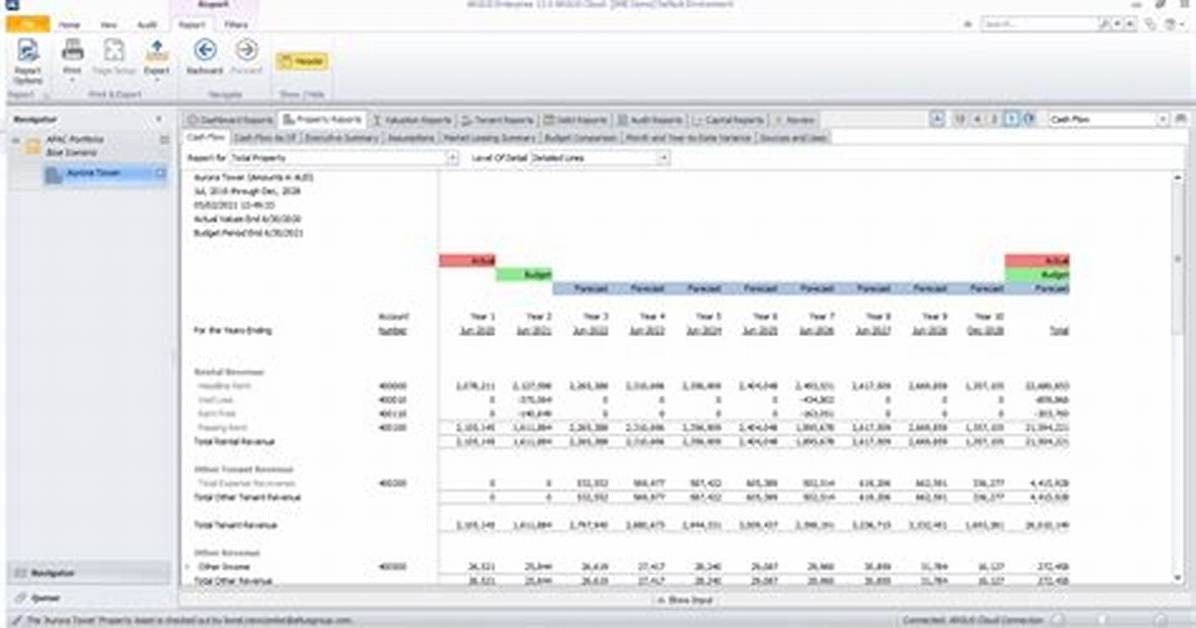
Task: Switch to the Home ribbon tab
Action: [x=69, y=25]
